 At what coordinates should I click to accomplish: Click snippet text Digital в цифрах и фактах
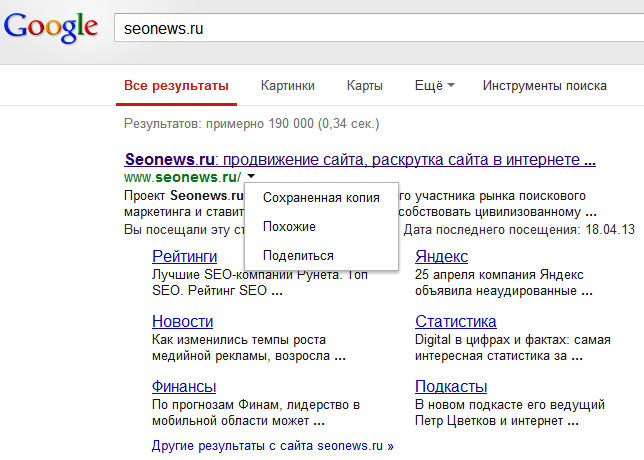(492, 340)
